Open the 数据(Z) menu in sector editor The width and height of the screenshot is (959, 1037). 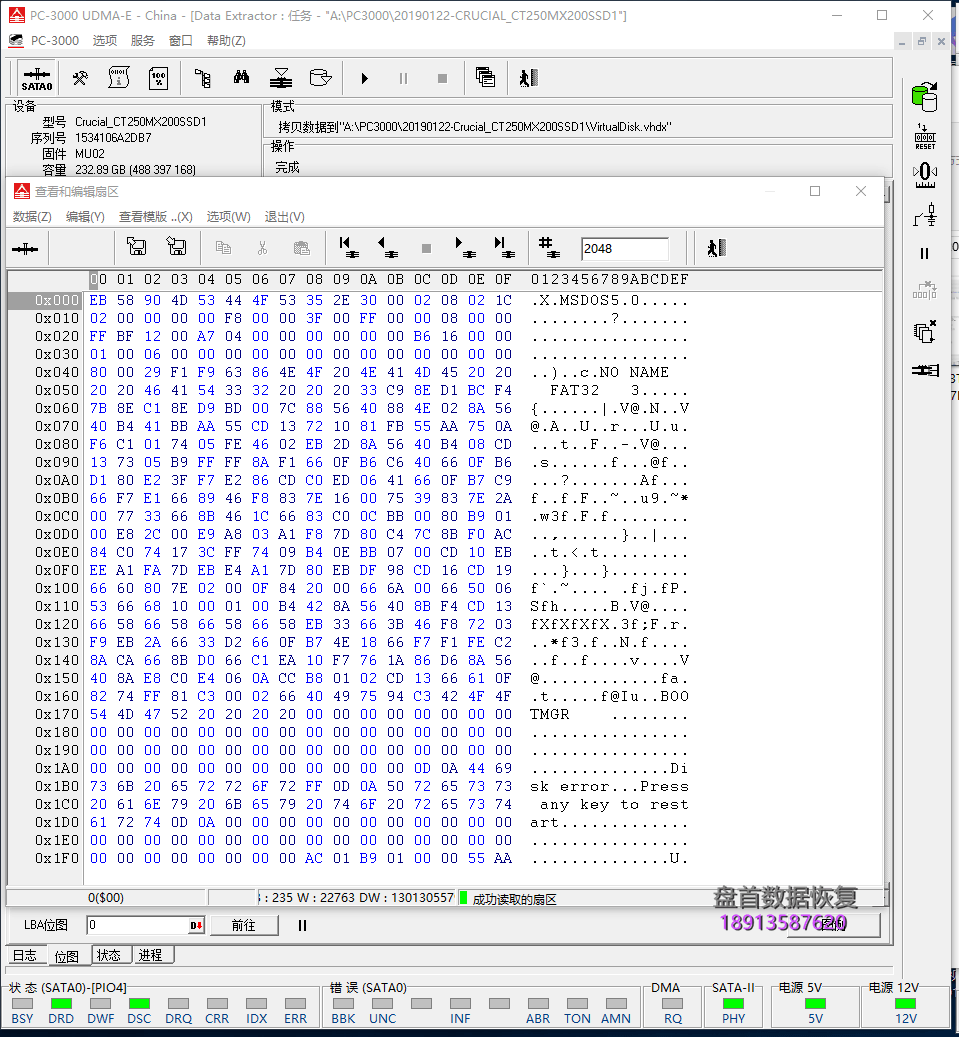click(32, 217)
